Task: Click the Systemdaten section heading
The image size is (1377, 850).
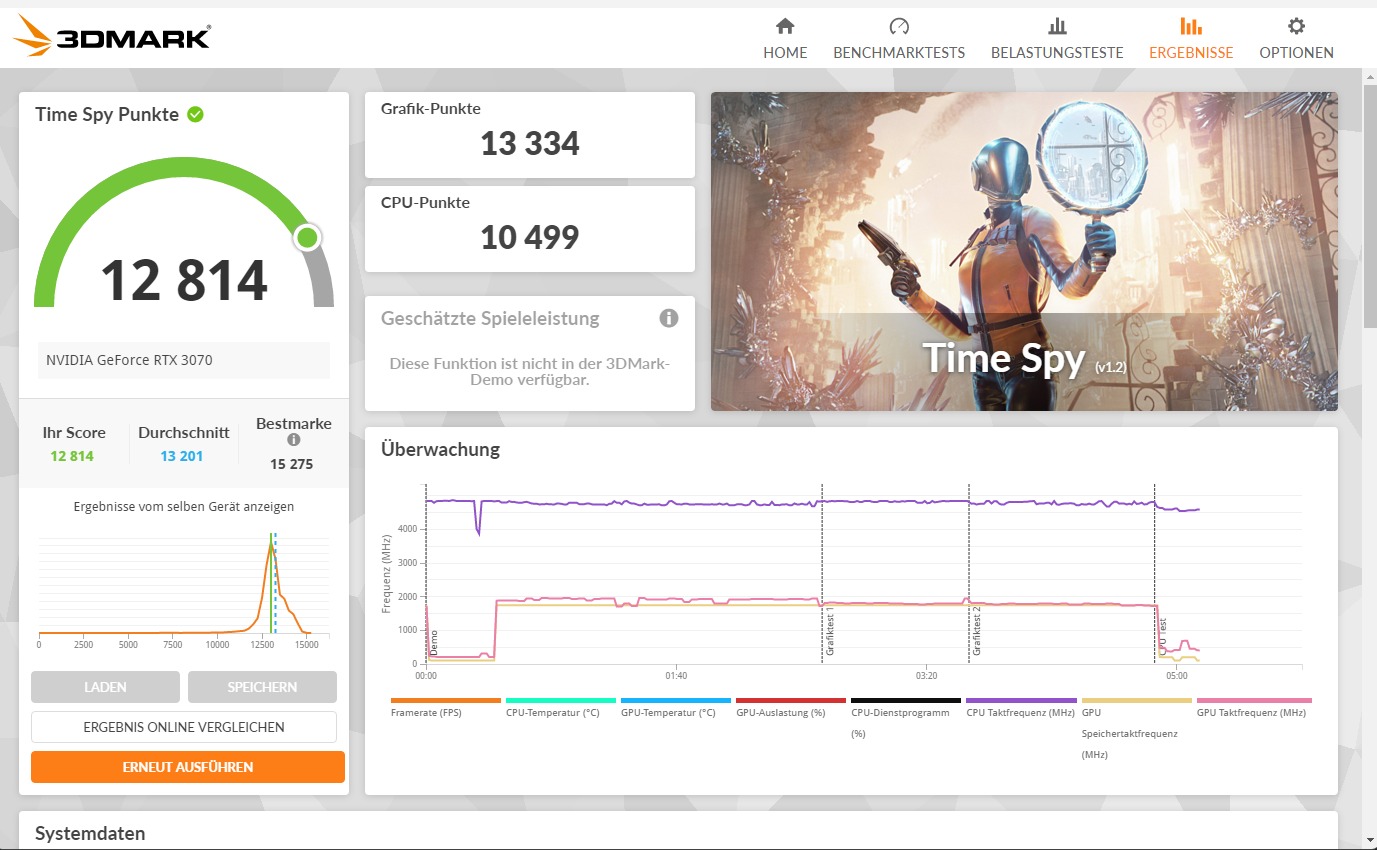Action: (x=90, y=833)
